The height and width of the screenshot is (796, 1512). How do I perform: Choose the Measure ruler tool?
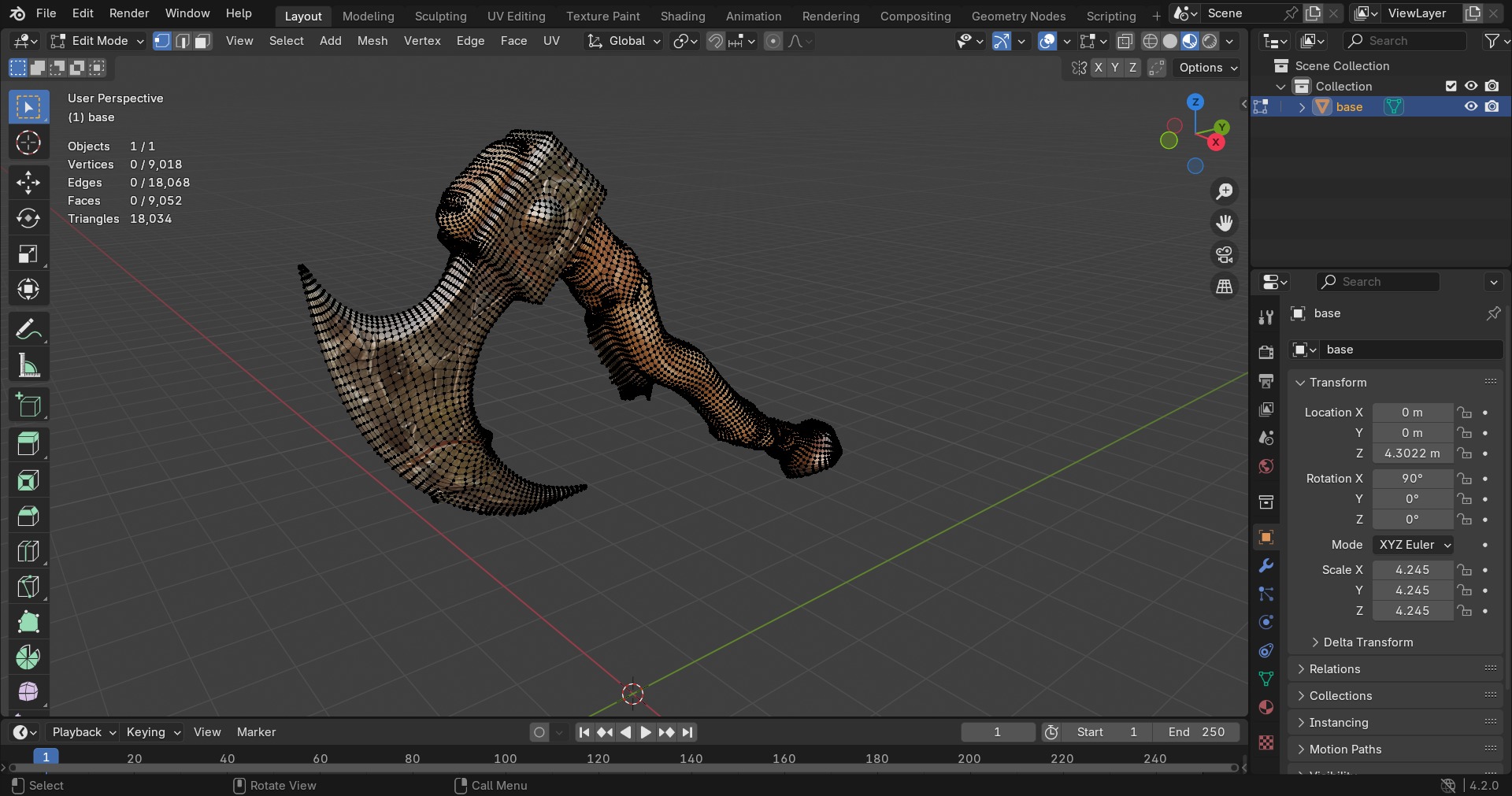click(28, 365)
